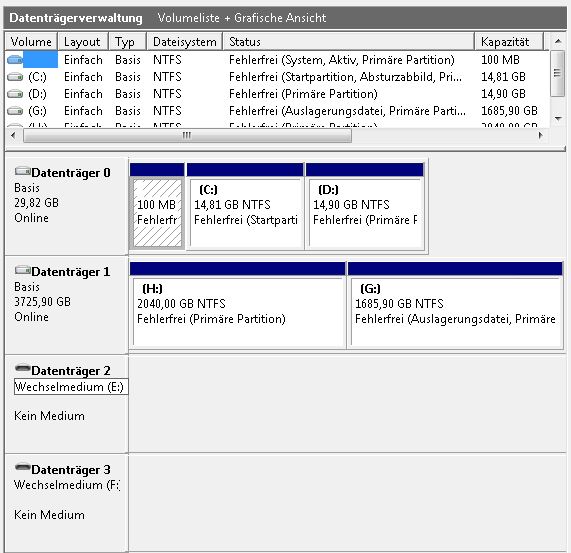Image resolution: width=571 pixels, height=553 pixels.
Task: Click the removable media icon of Datenträger 3
Action: pos(22,467)
